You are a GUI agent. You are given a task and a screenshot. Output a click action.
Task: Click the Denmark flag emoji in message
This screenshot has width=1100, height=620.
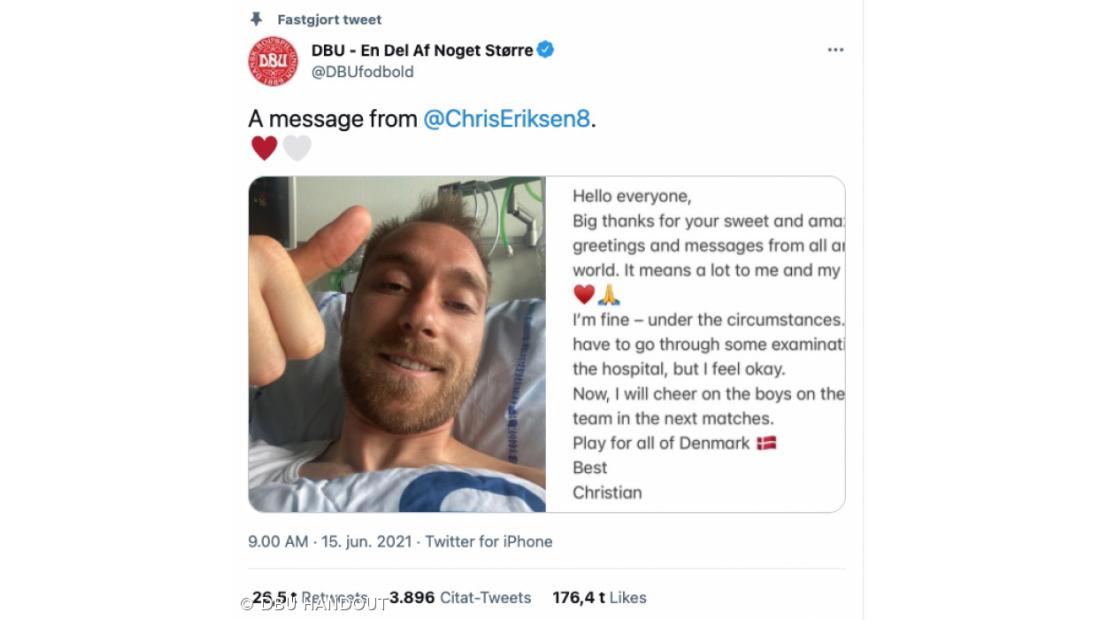tap(766, 443)
